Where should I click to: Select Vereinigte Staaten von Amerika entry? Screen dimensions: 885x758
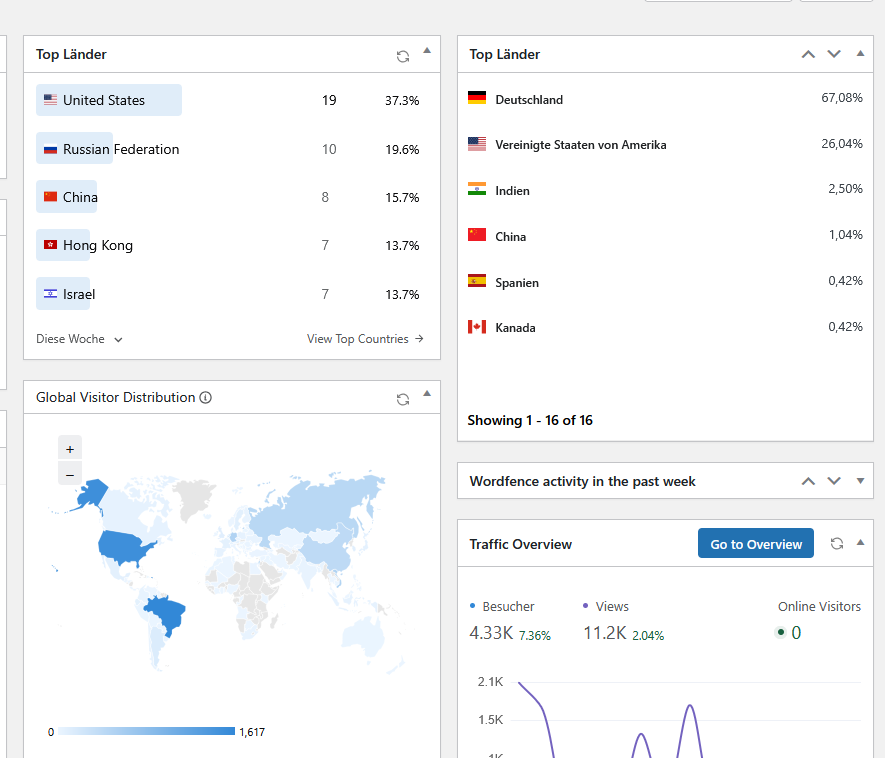click(x=665, y=144)
